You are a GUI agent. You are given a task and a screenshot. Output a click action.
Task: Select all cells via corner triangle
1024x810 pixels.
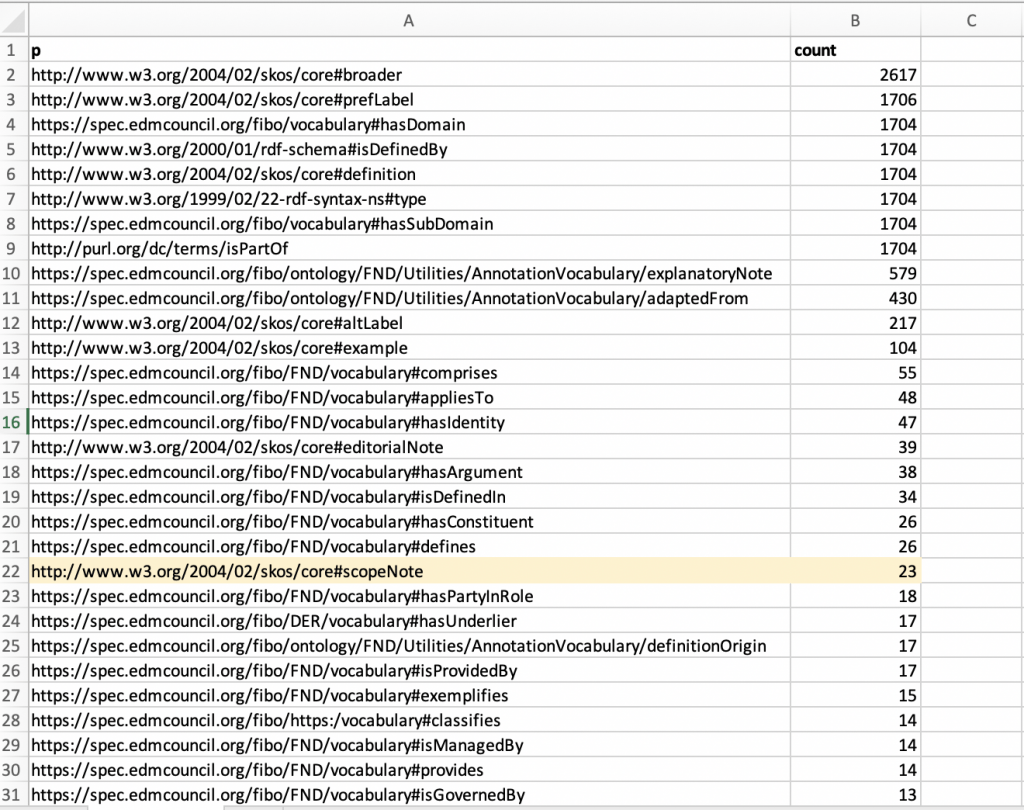[x=14, y=21]
